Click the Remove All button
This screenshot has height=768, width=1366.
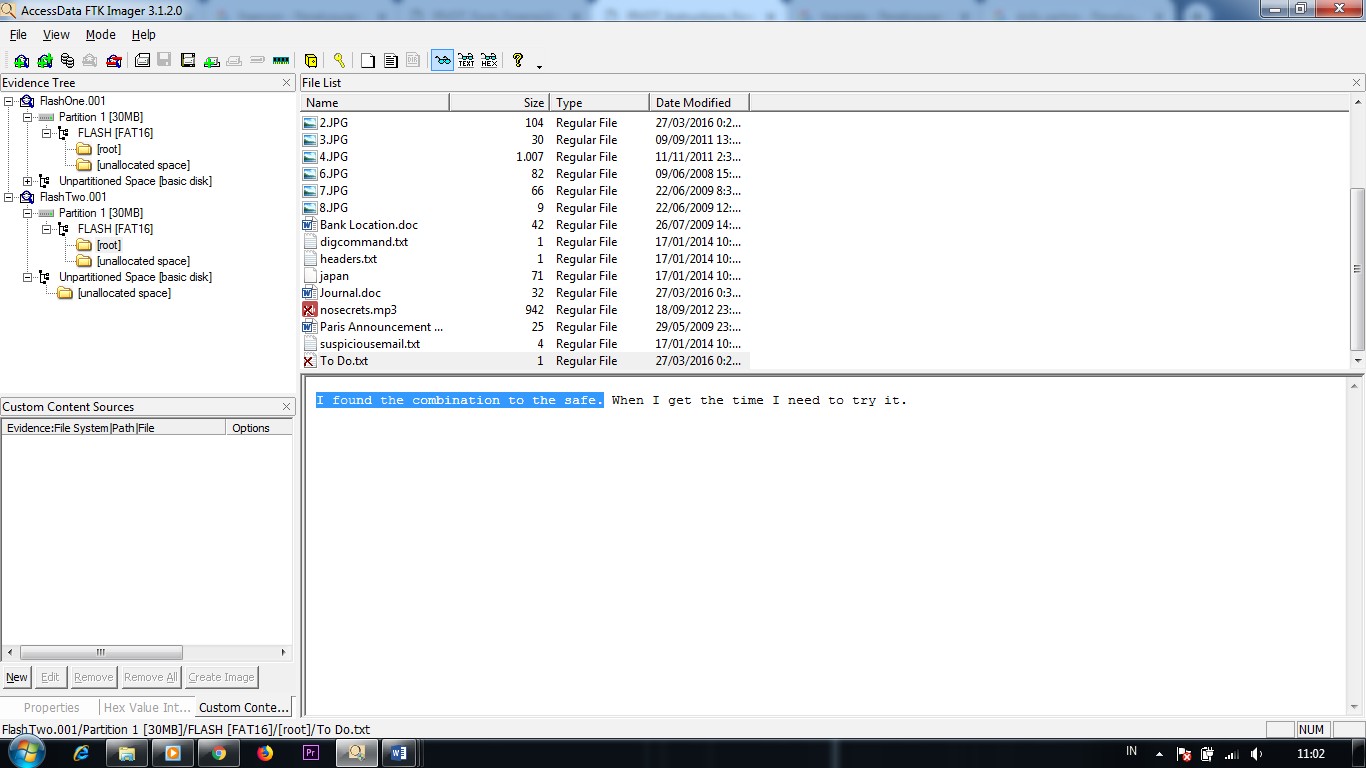coord(150,677)
